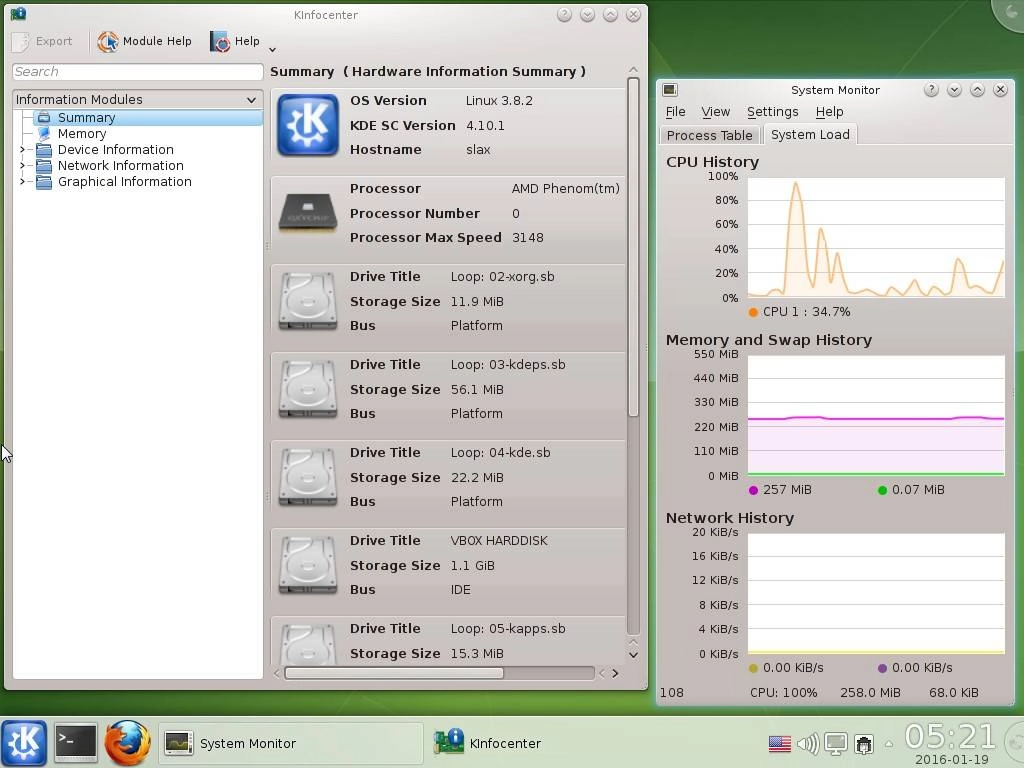
Task: Click the vertical scrollbar in Summary pane
Action: pos(633,246)
